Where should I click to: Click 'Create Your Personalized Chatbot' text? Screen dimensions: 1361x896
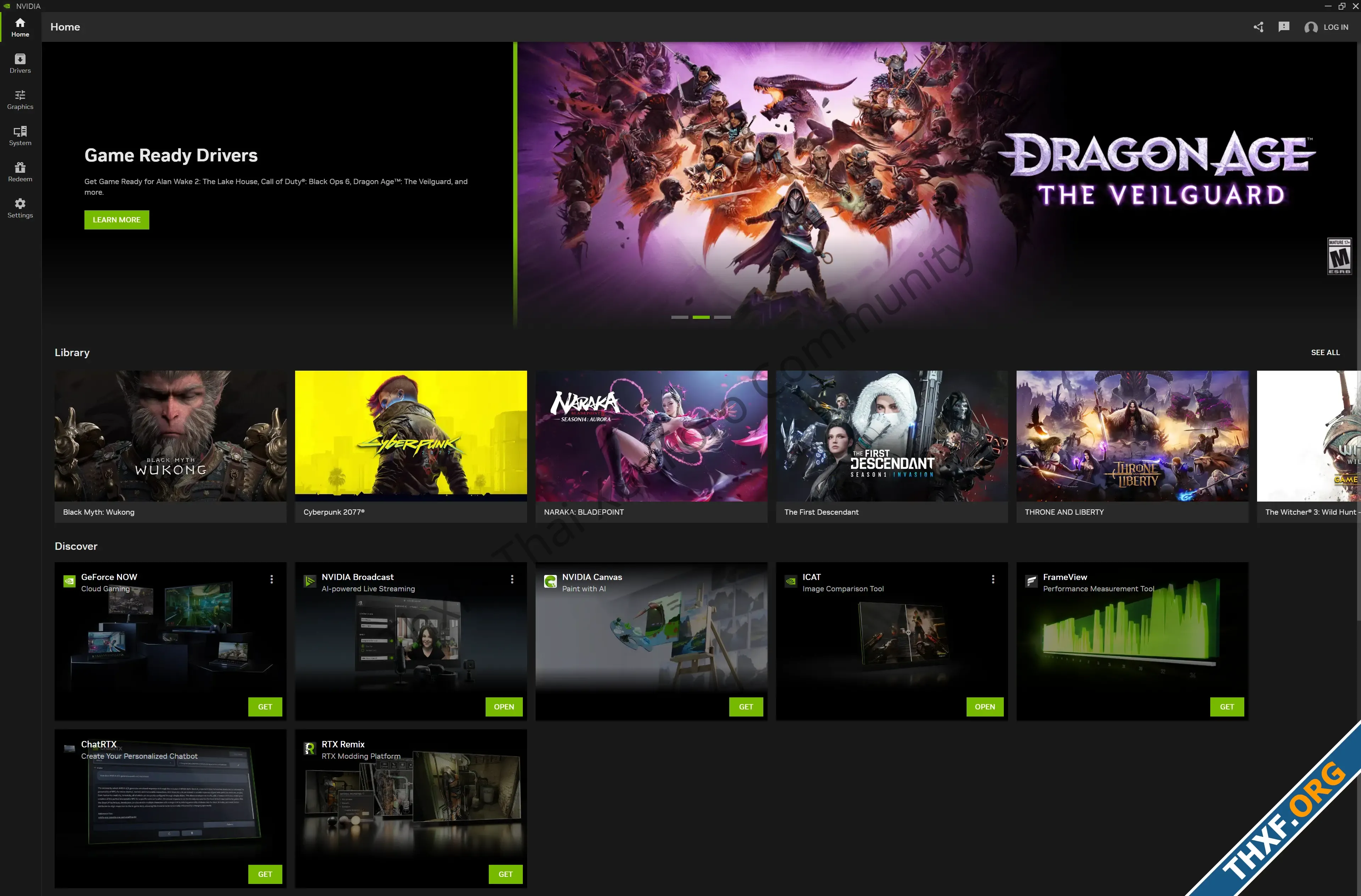[139, 756]
